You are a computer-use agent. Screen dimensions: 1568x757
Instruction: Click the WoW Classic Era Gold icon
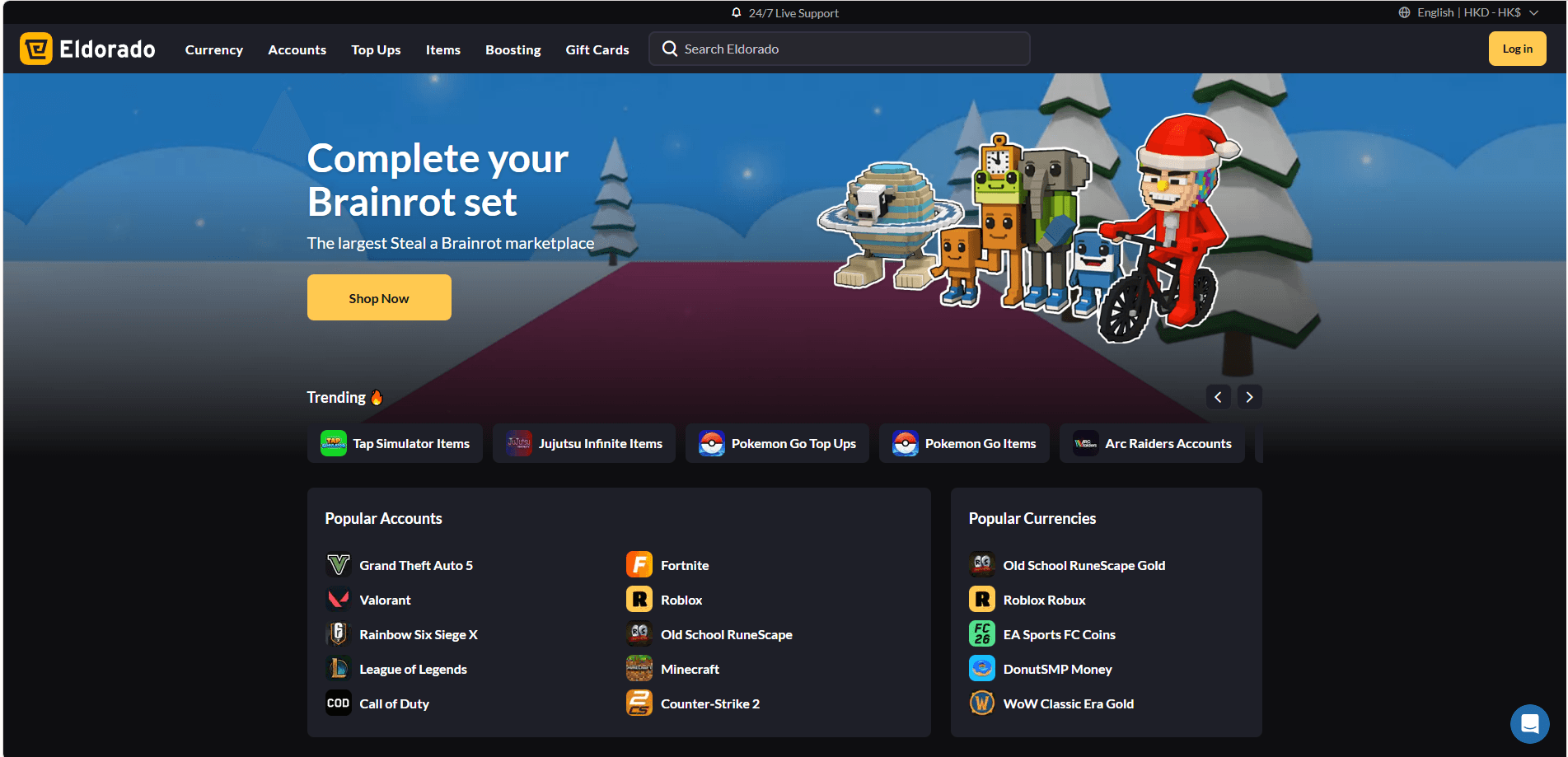[981, 703]
